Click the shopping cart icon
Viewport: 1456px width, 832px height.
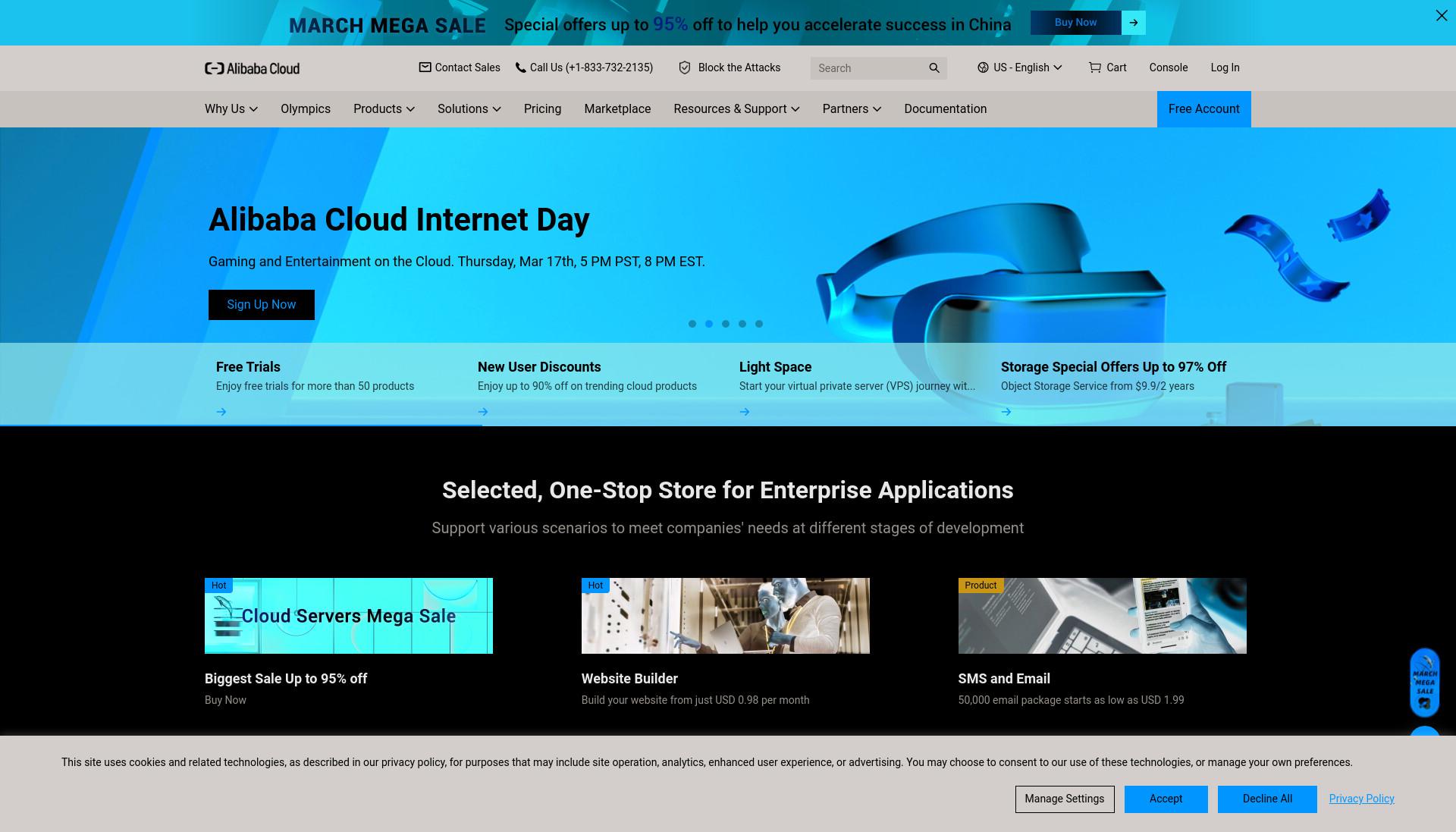(x=1095, y=68)
